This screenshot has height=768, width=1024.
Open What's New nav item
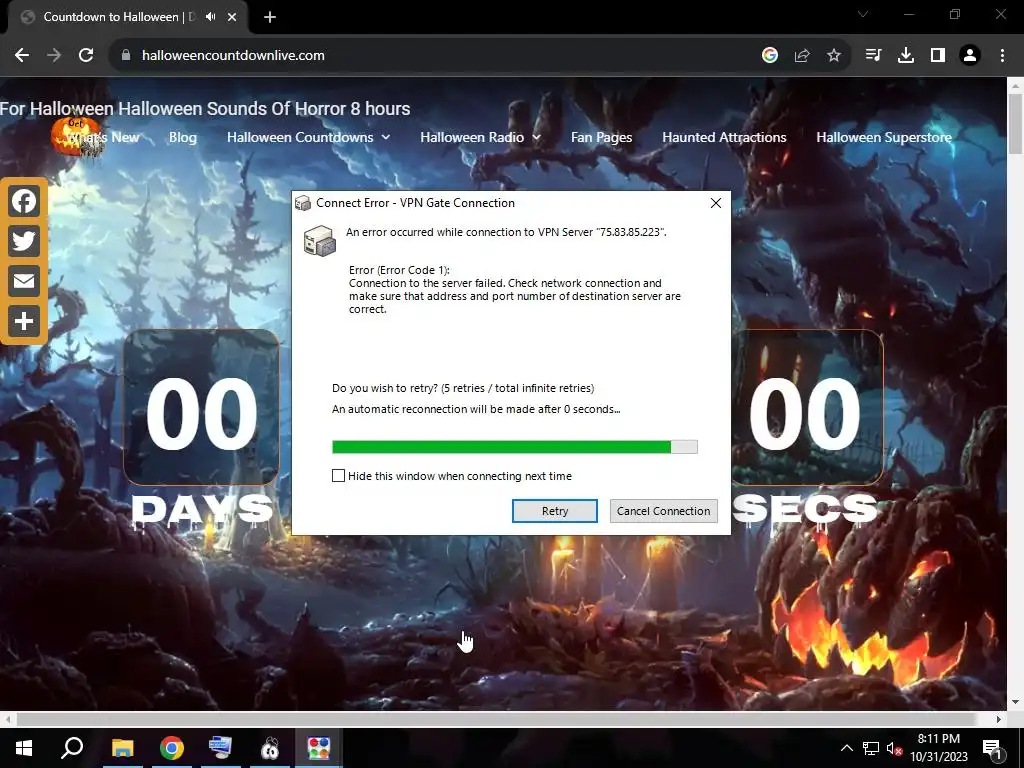pyautogui.click(x=103, y=137)
